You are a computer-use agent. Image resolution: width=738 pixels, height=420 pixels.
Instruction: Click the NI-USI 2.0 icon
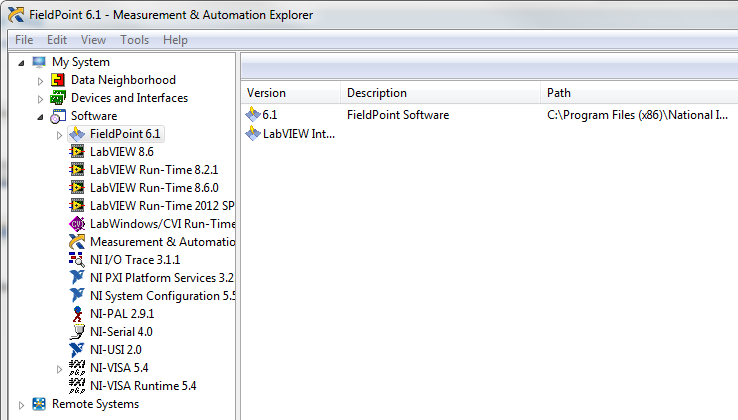click(77, 349)
